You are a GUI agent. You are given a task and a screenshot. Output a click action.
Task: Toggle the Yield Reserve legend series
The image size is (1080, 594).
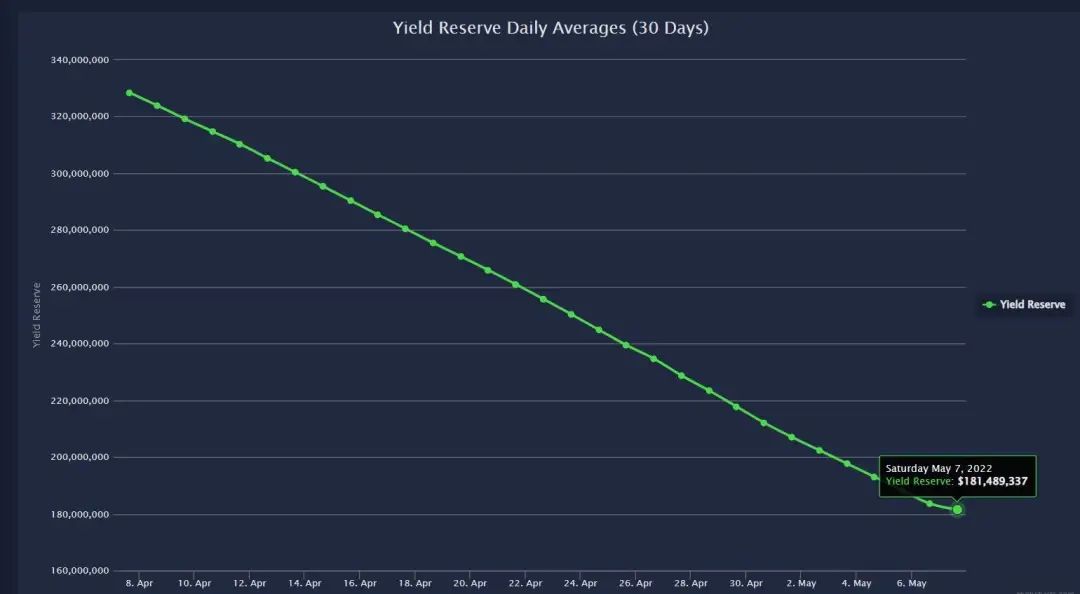point(1024,305)
